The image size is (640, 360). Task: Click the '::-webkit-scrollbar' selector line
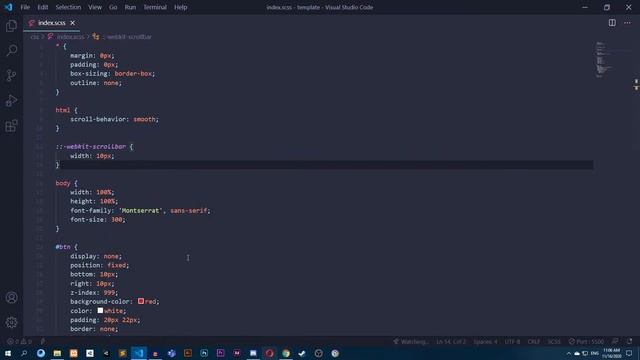(94, 147)
